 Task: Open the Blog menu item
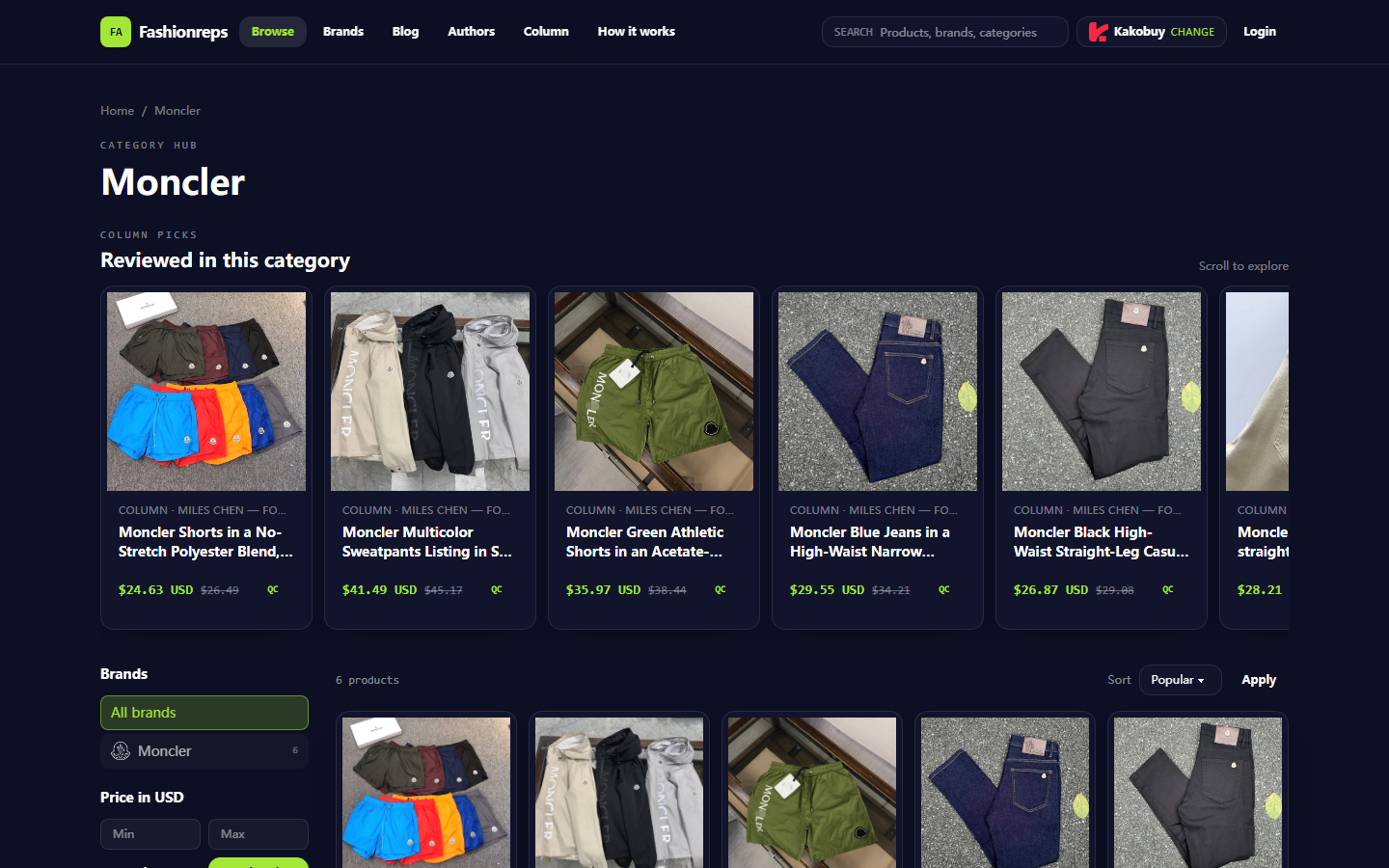point(405,32)
